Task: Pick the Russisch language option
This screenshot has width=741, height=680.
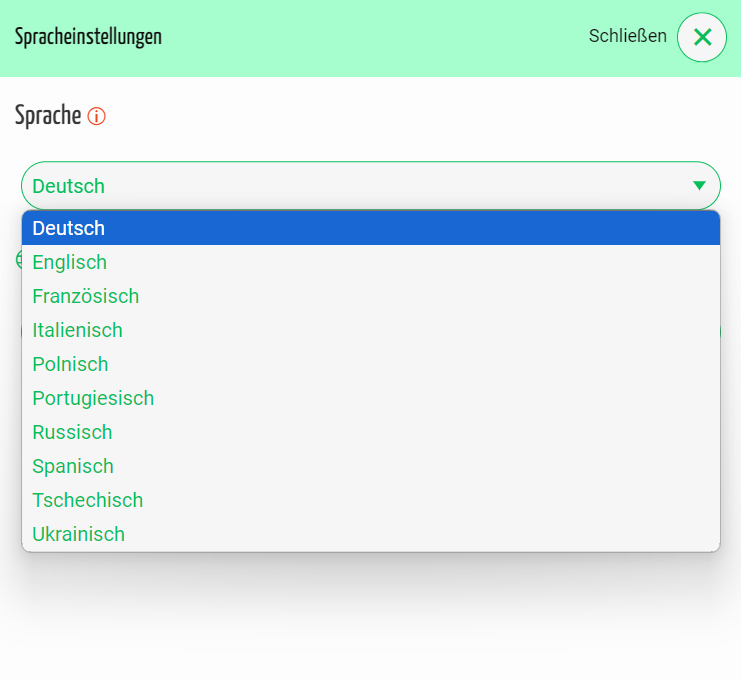Action: tap(72, 432)
